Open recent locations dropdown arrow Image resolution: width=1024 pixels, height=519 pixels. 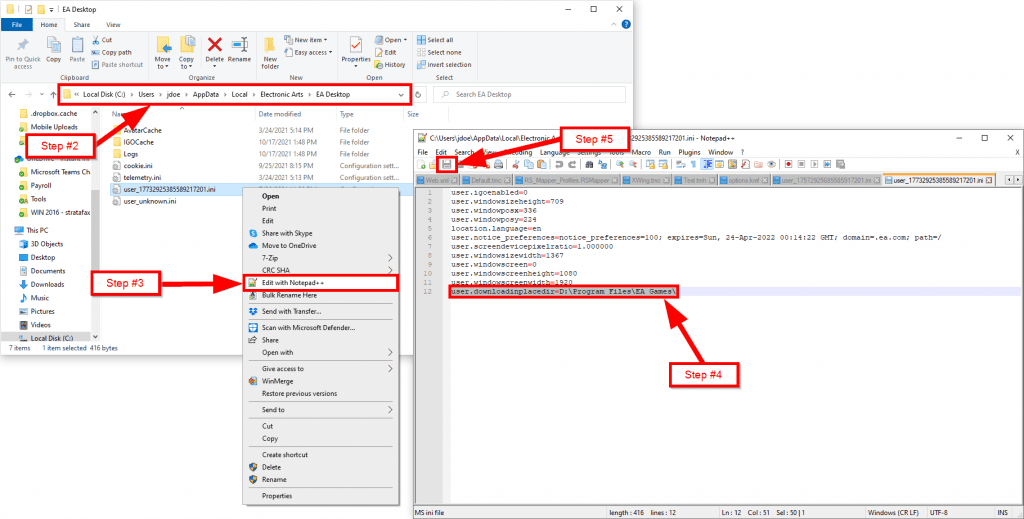[x=42, y=95]
